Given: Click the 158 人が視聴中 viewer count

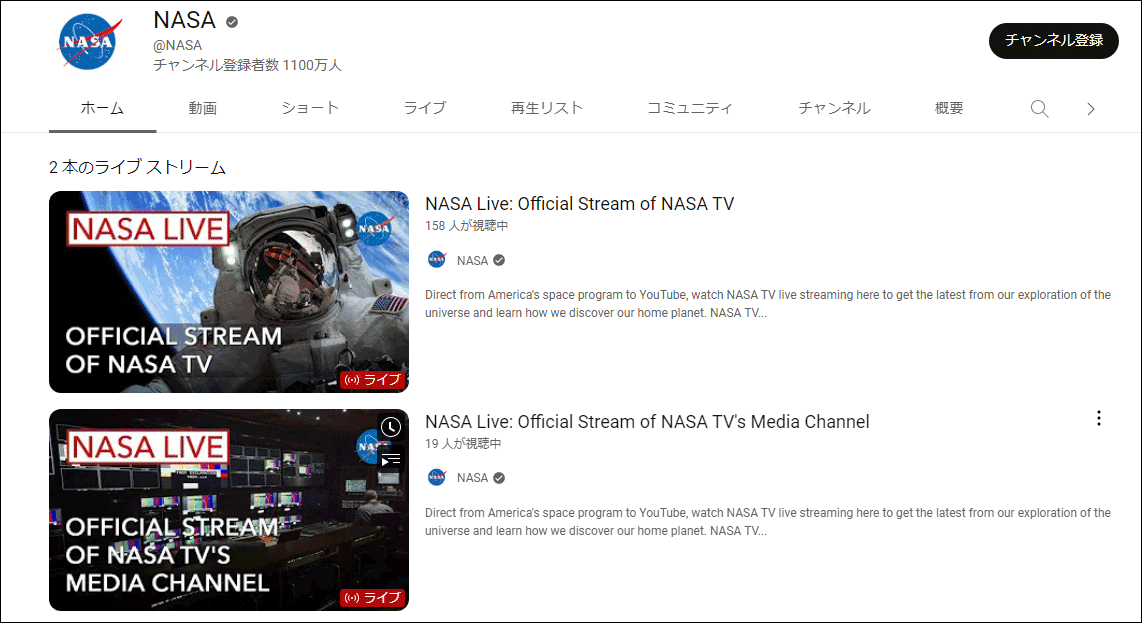Looking at the screenshot, I should click(x=466, y=226).
